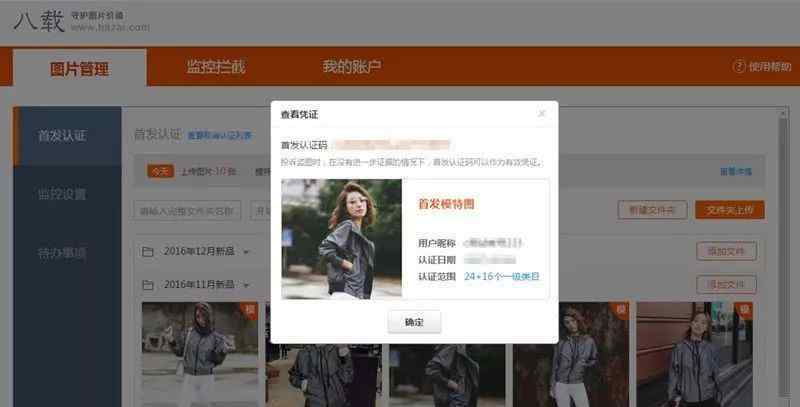Image resolution: width=800 pixels, height=407 pixels.
Task: Select 首发认证 in the sidebar
Action: click(67, 136)
